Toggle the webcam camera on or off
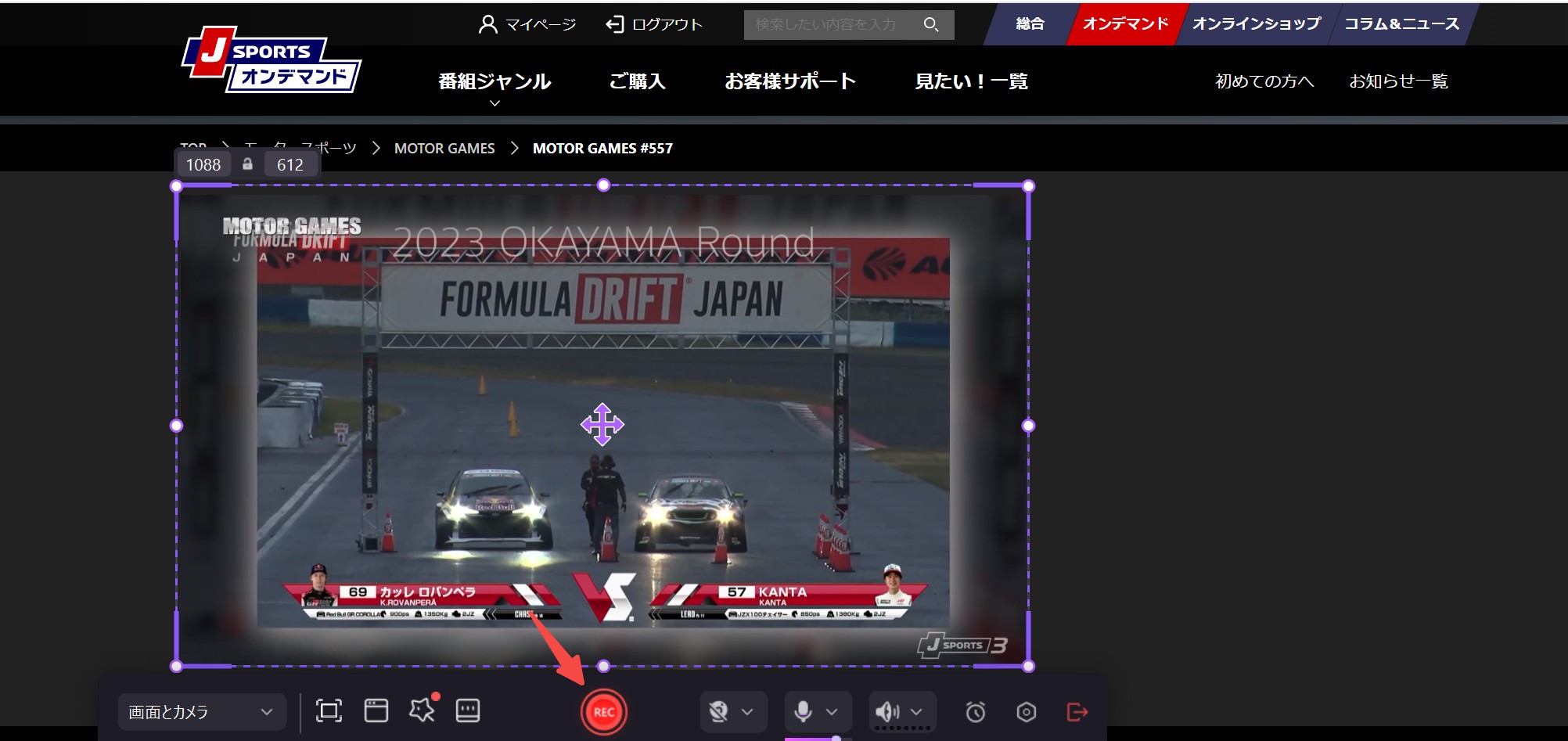Screen dimensions: 1568x741 [x=718, y=712]
